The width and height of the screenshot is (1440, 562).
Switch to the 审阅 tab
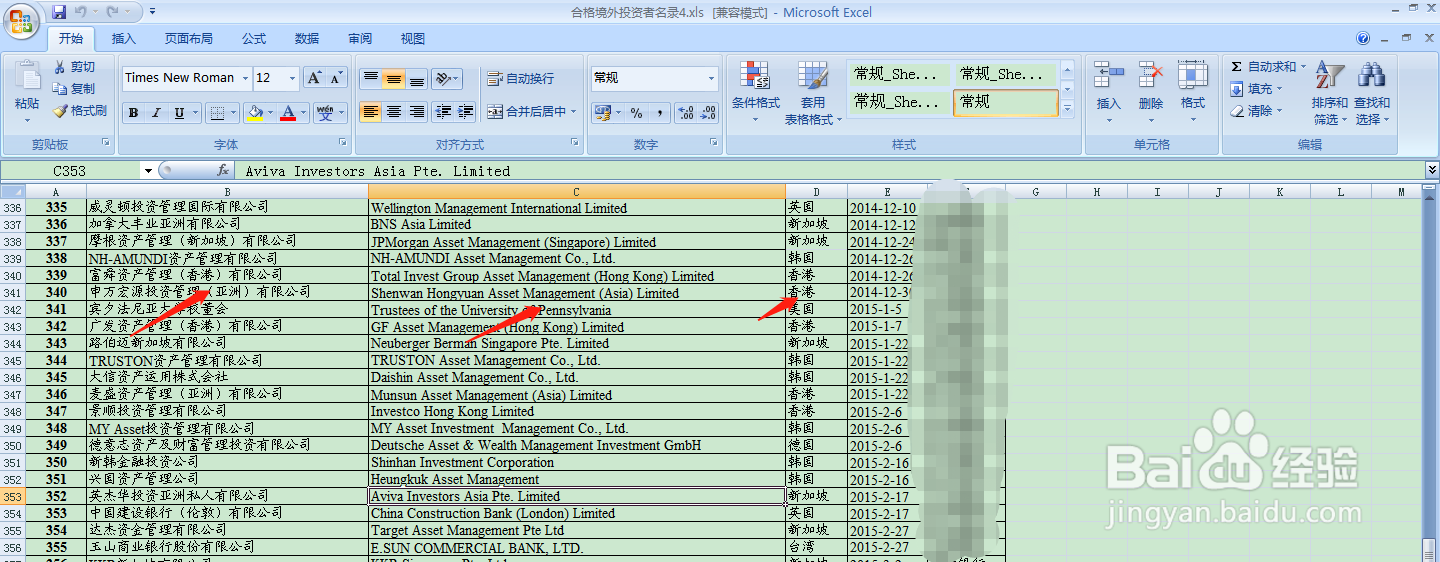tap(360, 39)
